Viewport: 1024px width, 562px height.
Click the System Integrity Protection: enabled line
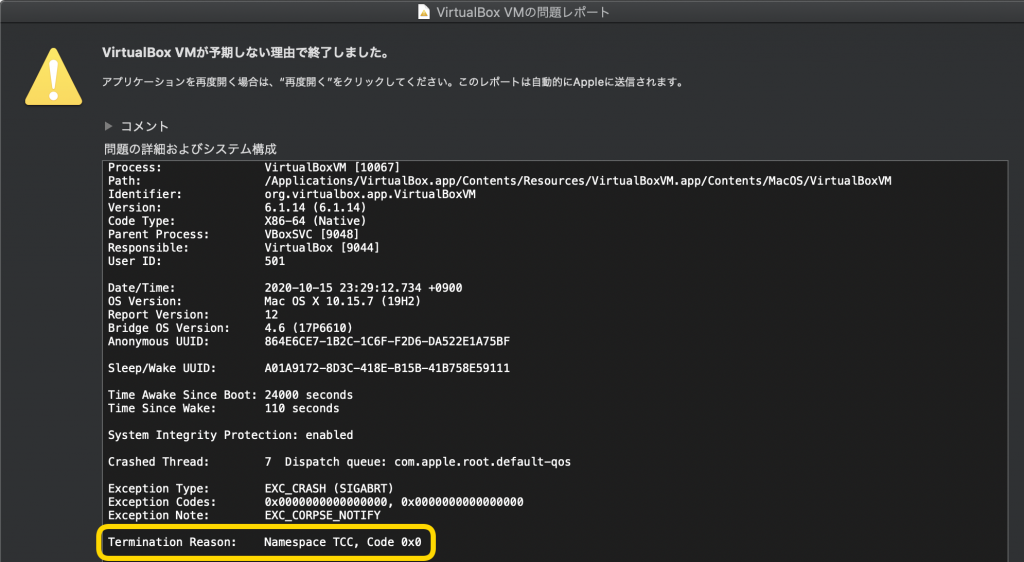[x=230, y=435]
